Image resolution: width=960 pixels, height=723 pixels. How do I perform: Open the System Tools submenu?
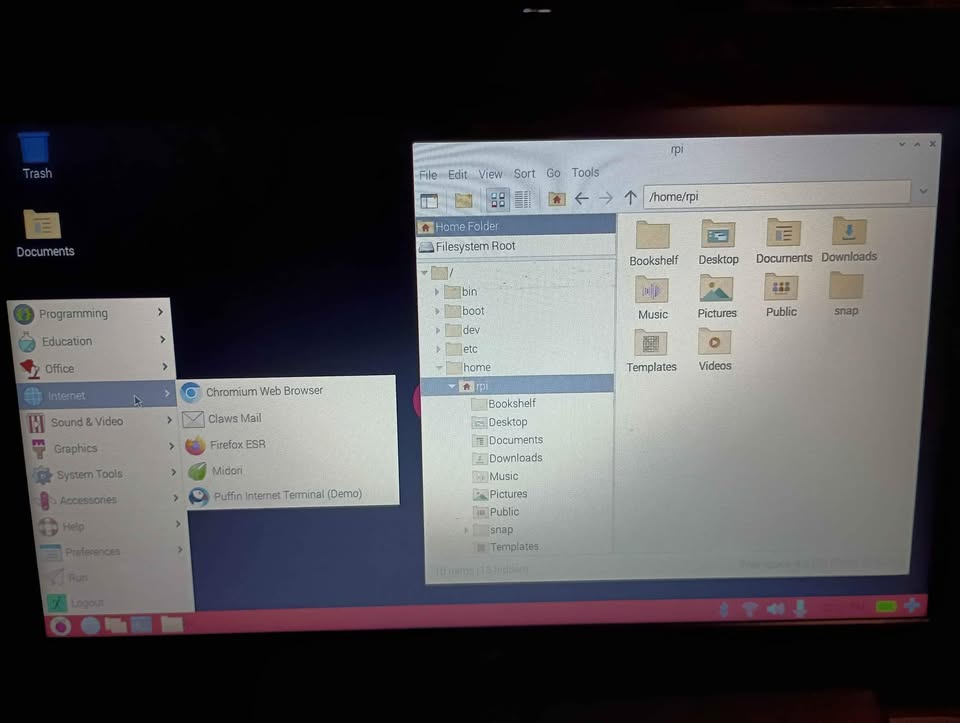click(107, 474)
